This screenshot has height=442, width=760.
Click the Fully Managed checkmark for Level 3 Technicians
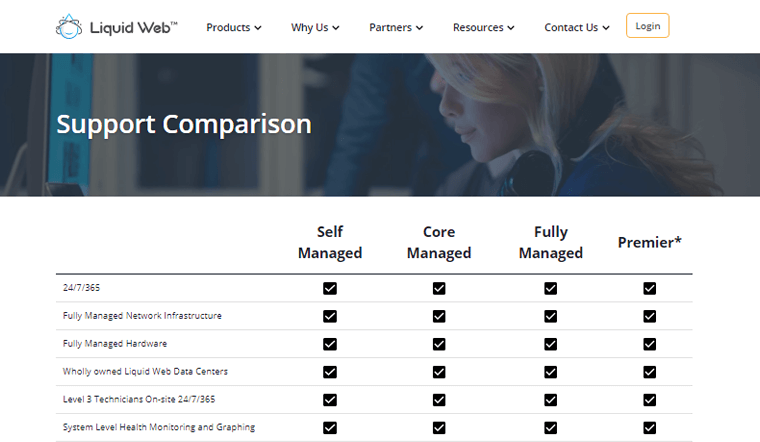click(551, 400)
